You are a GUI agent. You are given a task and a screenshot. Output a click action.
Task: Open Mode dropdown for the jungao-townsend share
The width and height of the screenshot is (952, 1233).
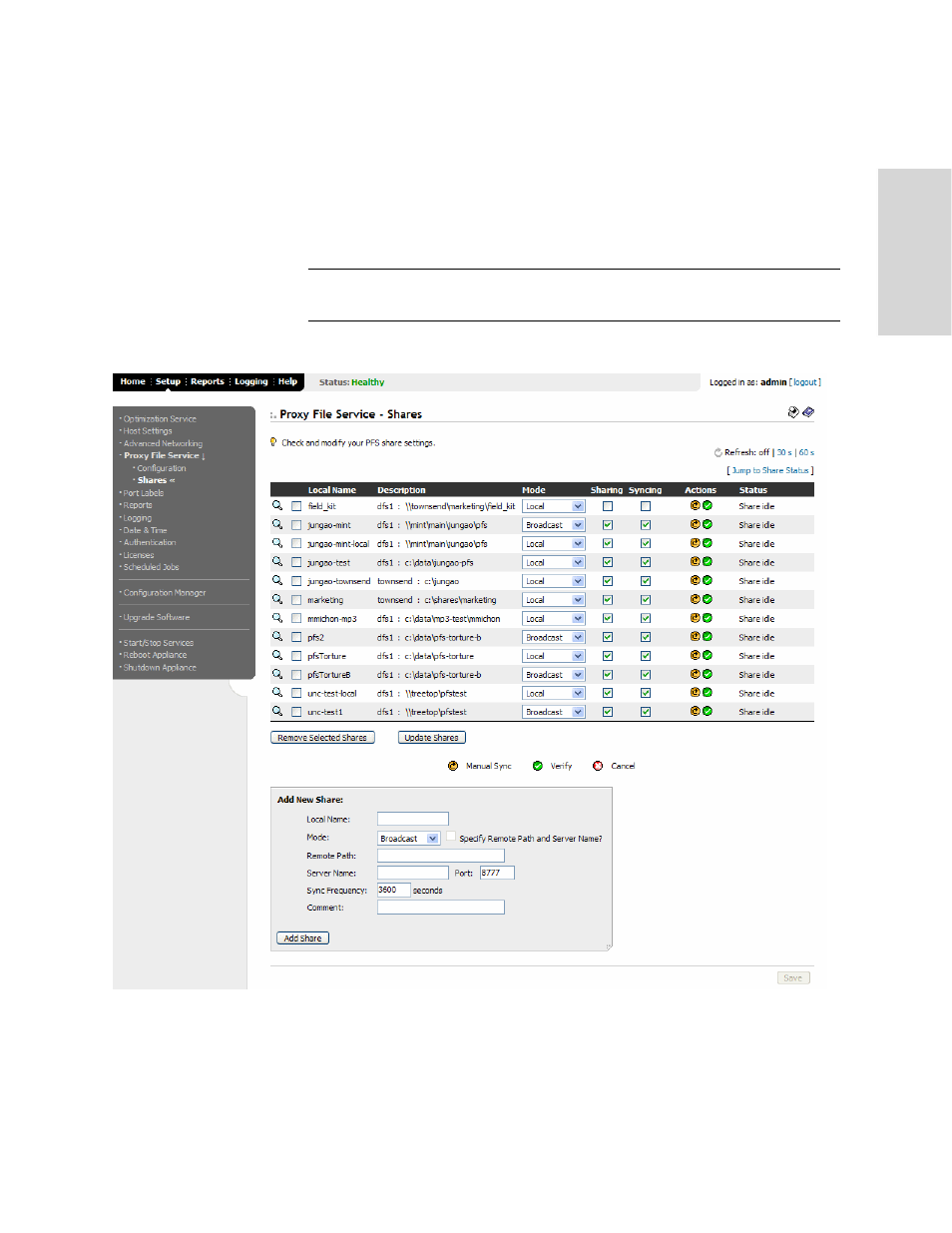pos(554,581)
